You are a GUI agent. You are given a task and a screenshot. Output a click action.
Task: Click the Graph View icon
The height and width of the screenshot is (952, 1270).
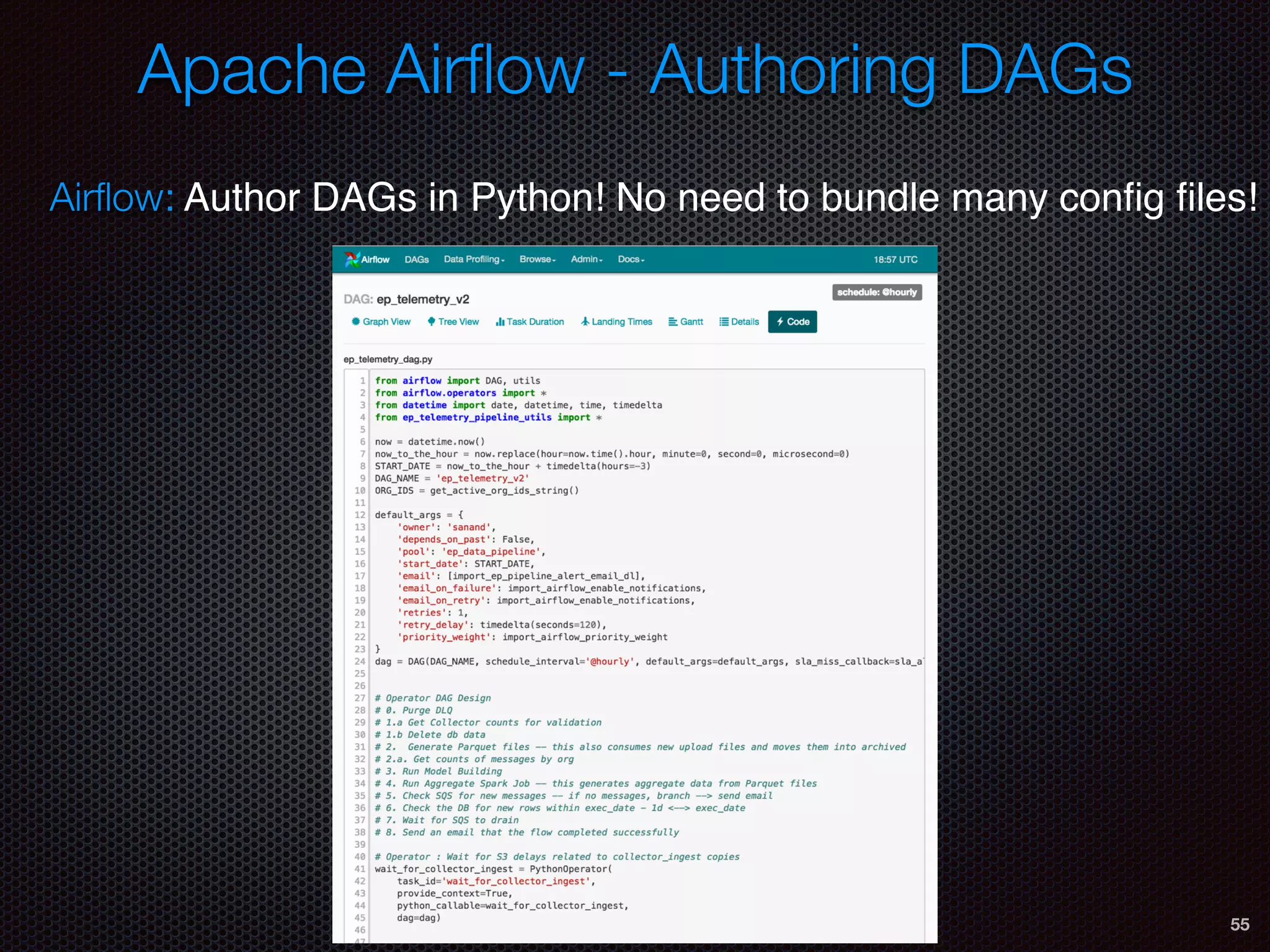pyautogui.click(x=356, y=322)
